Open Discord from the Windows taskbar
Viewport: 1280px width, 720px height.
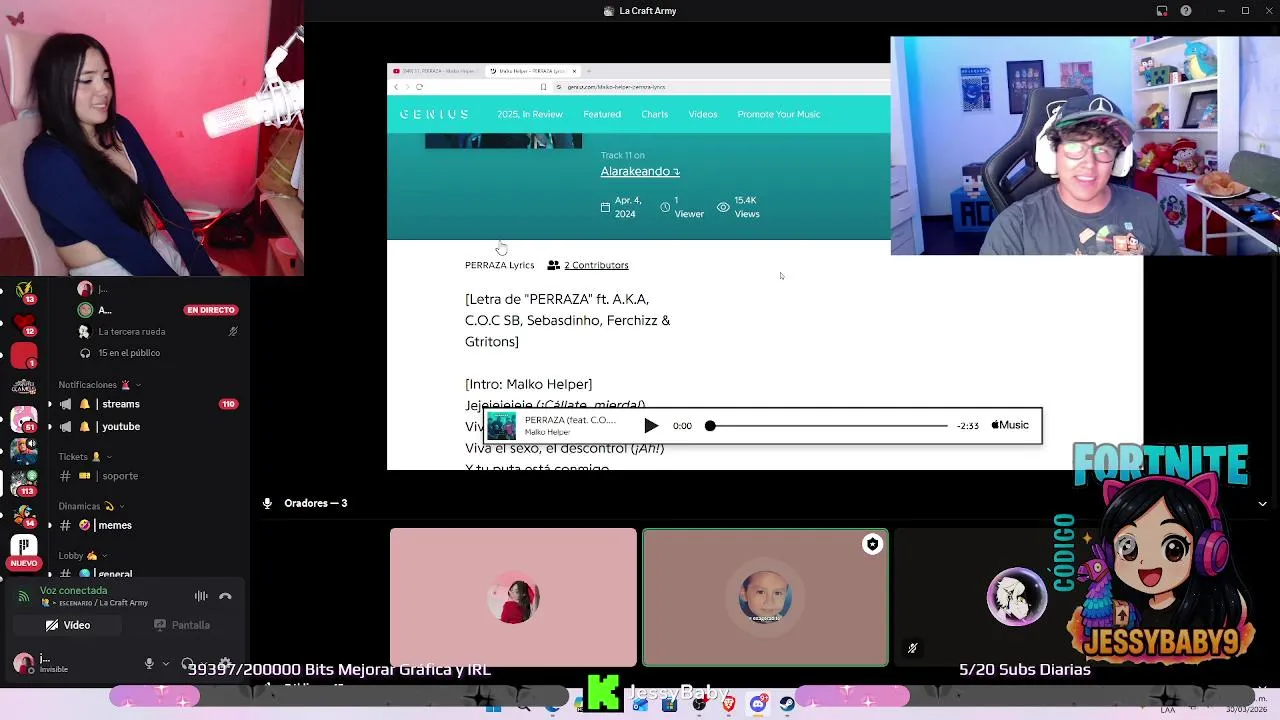[x=758, y=704]
